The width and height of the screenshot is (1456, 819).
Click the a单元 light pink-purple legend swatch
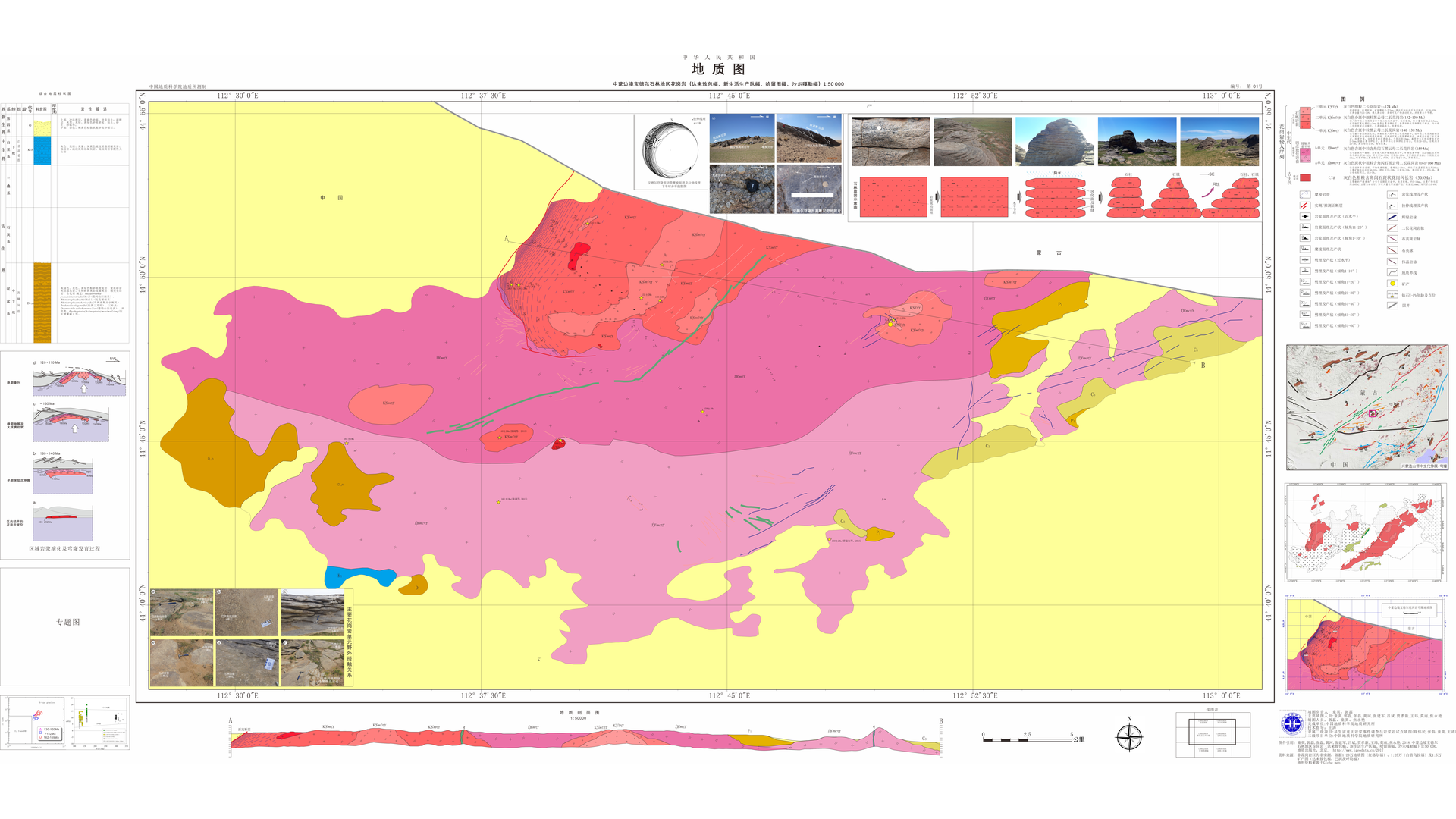[1305, 158]
